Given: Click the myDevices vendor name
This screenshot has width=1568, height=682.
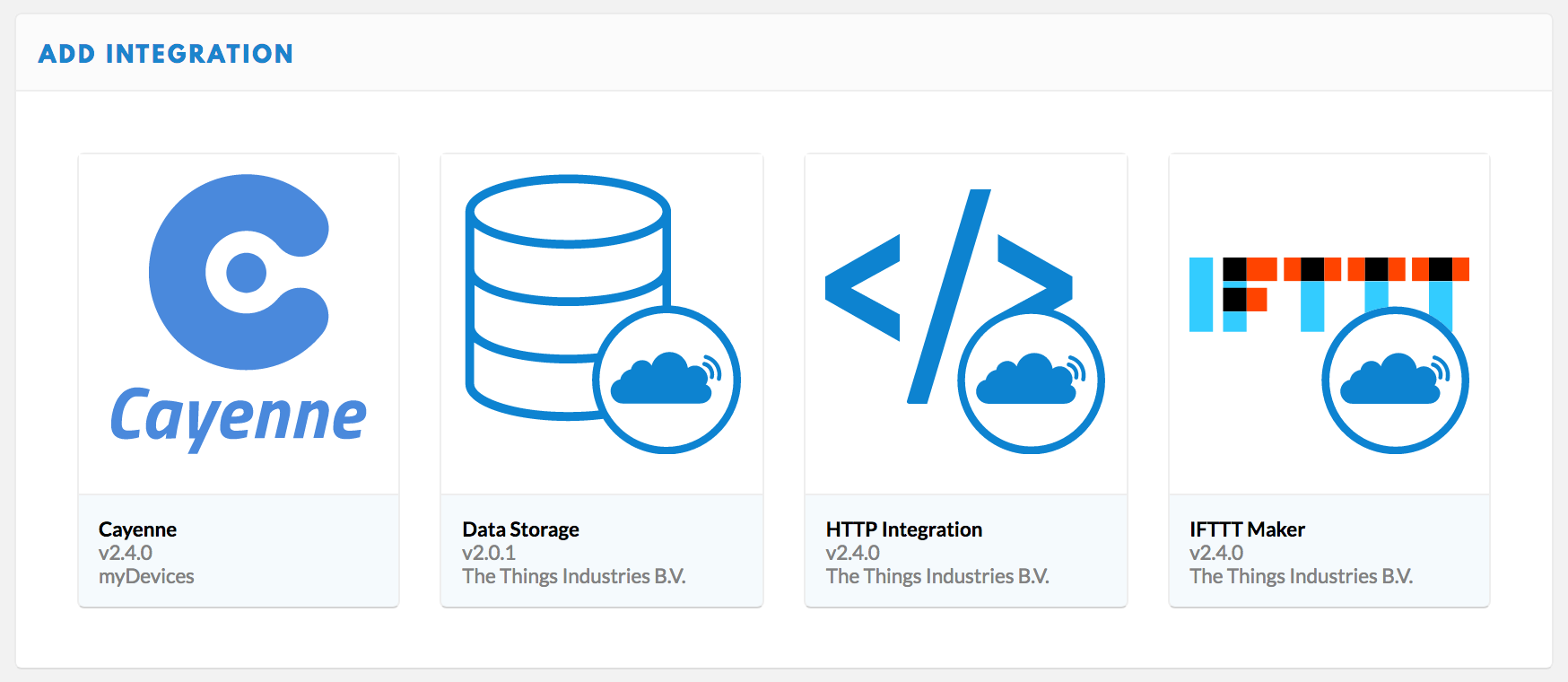Looking at the screenshot, I should click(x=146, y=576).
